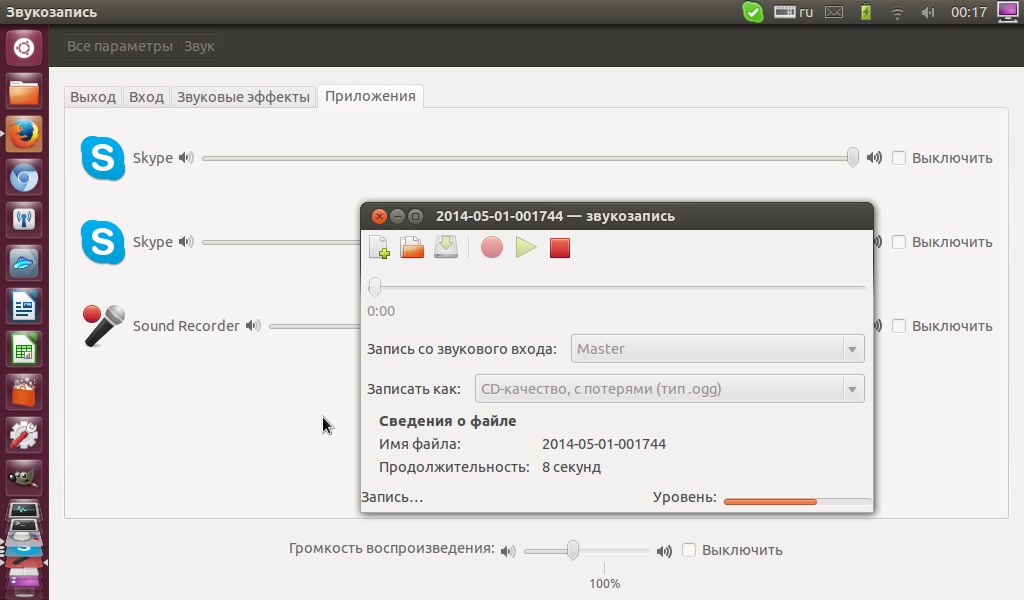Click the Sound Recorder microphone icon

tap(103, 325)
